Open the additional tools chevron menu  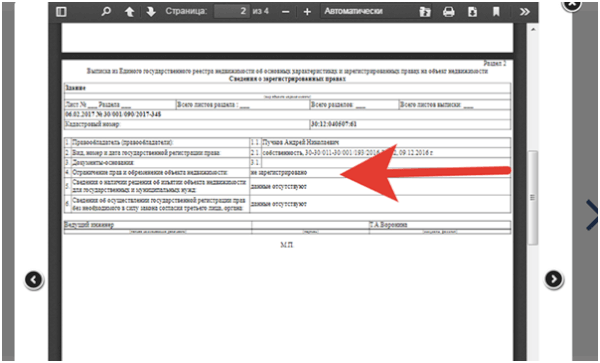click(x=525, y=12)
